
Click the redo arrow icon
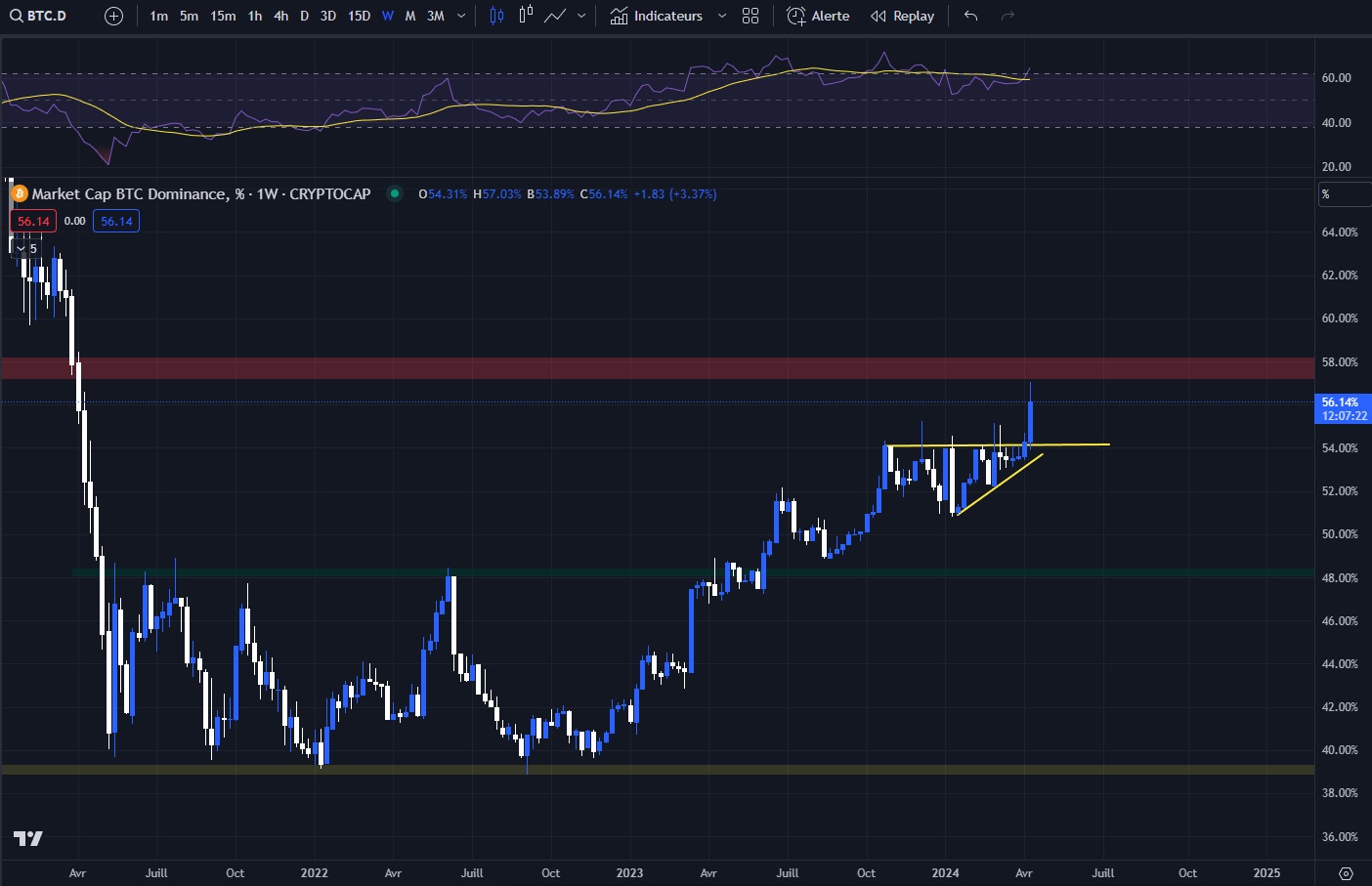(x=1007, y=16)
